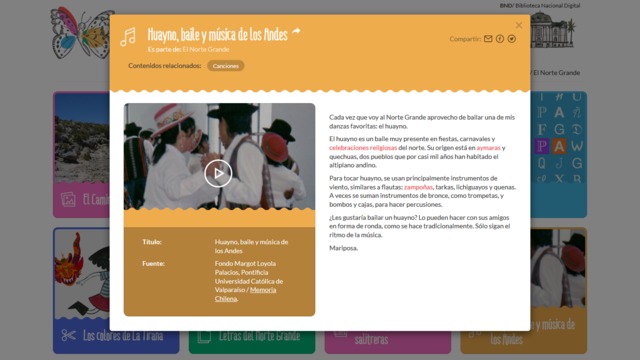Click the music note icon in the header
Screen dimensions: 640x360
point(128,37)
